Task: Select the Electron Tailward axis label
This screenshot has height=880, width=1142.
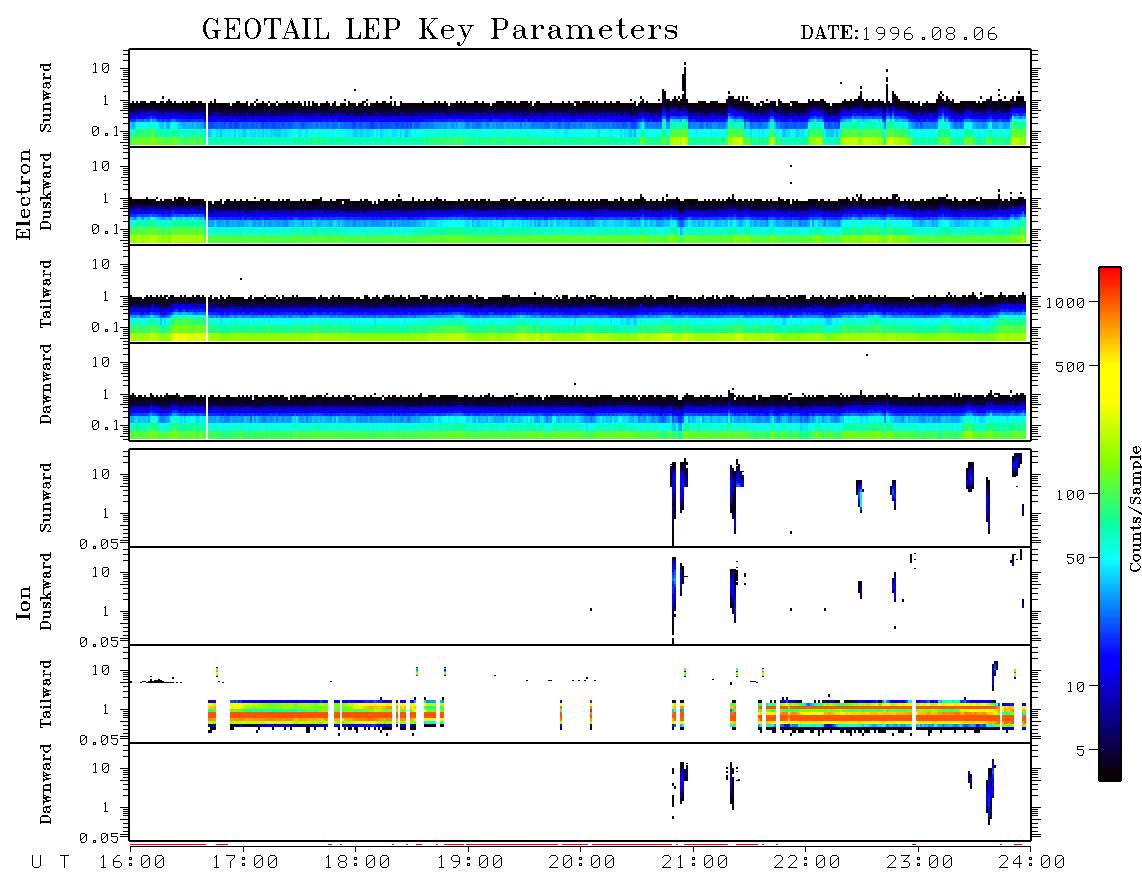Action: [x=46, y=294]
